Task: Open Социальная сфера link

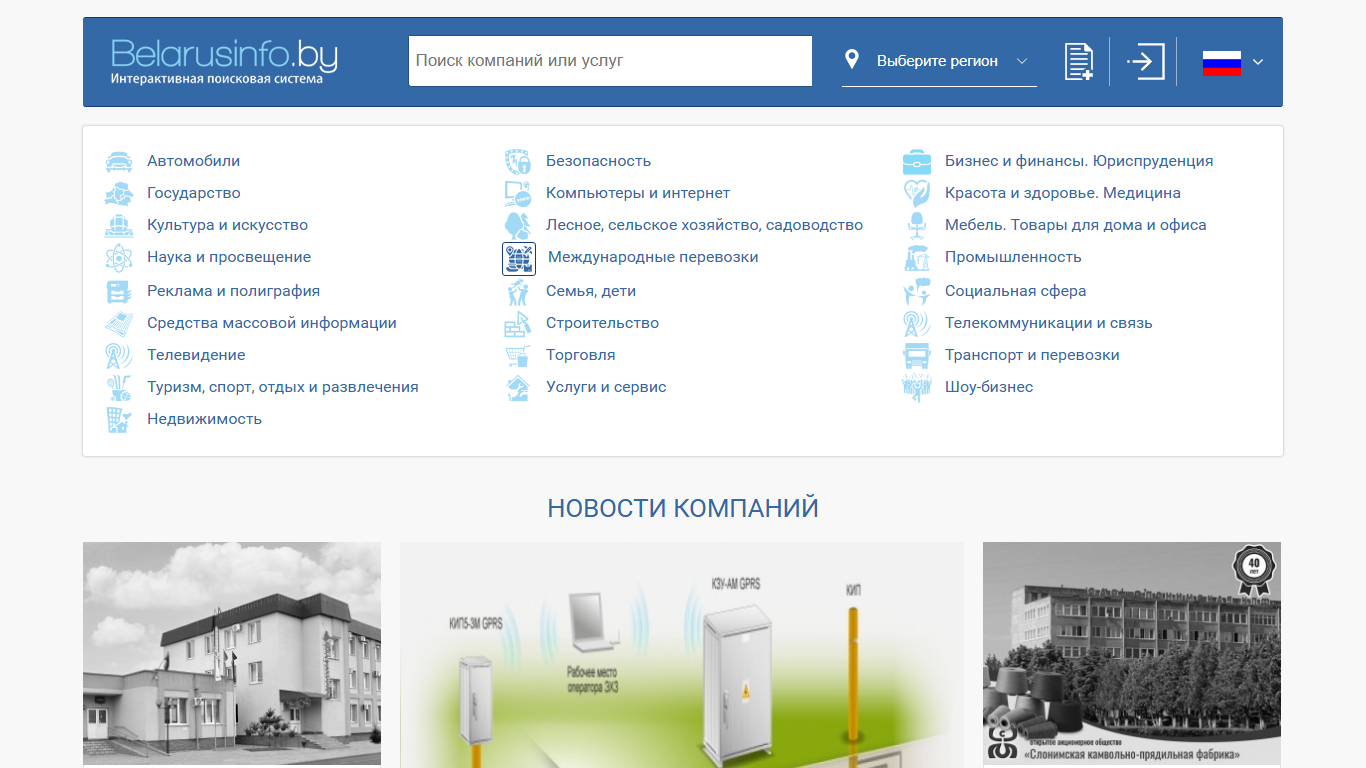Action: (1015, 291)
